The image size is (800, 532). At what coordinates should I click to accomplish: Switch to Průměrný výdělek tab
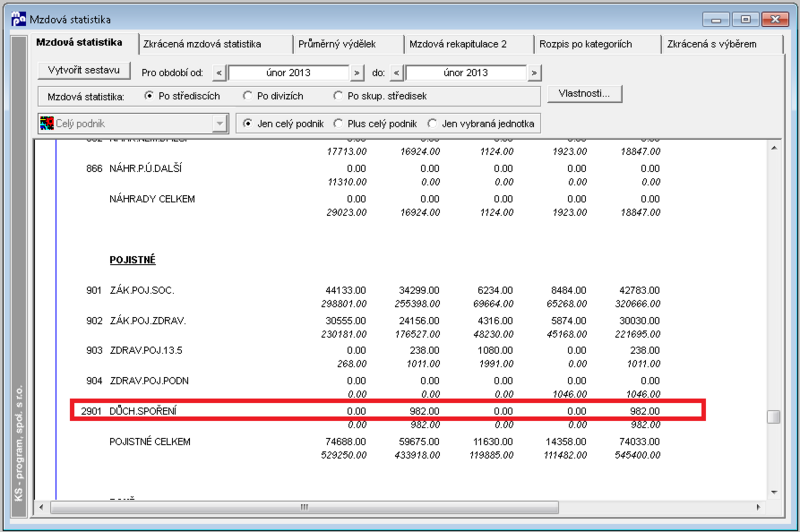coord(337,44)
